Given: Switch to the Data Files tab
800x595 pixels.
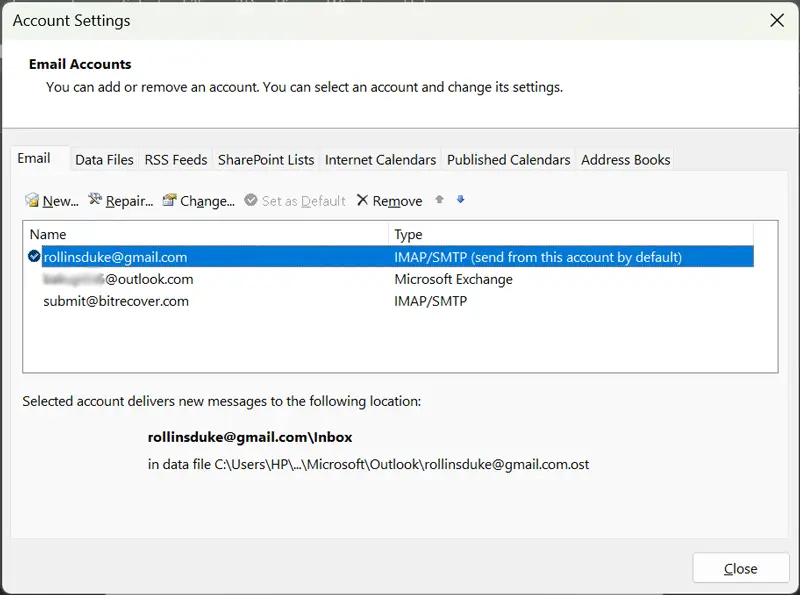Looking at the screenshot, I should (x=104, y=160).
